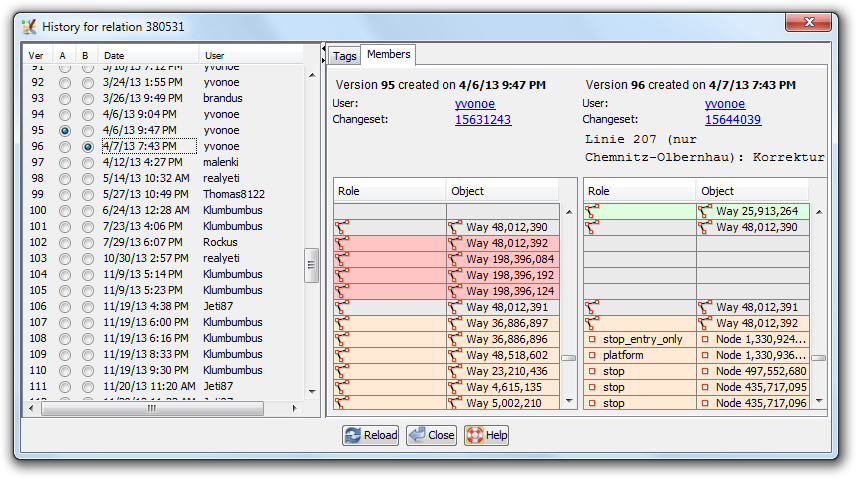The image size is (857, 479).
Task: Select the version 102 row by Rockus
Action: tap(164, 243)
